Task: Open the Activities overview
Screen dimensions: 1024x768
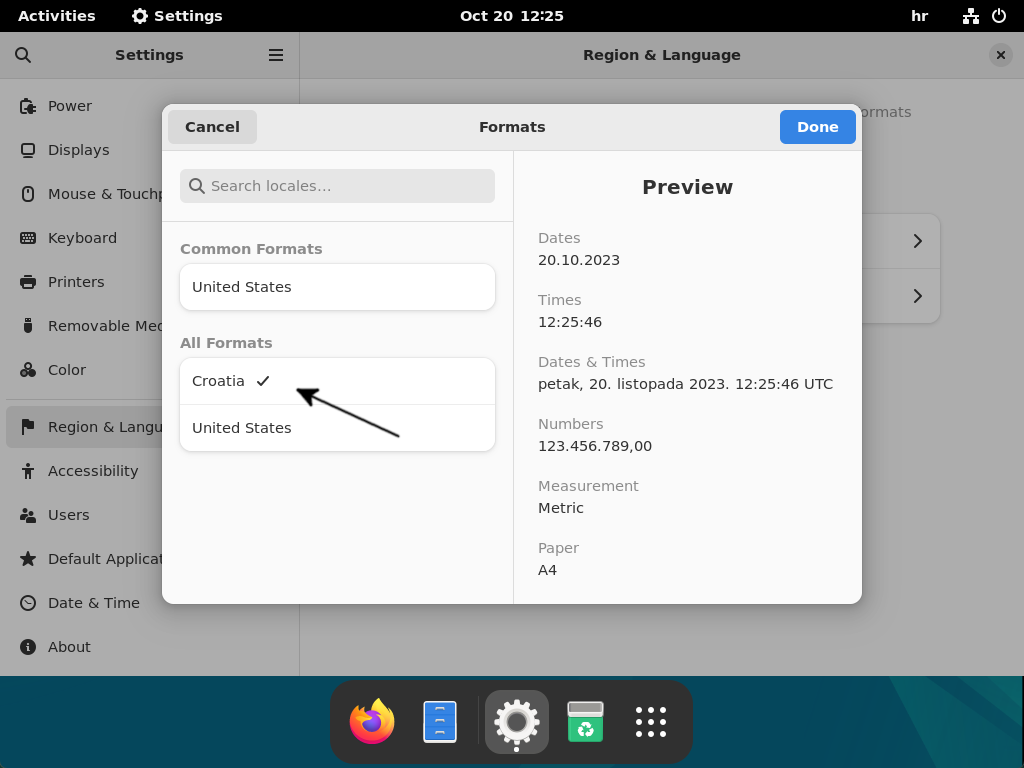Action: [x=56, y=15]
